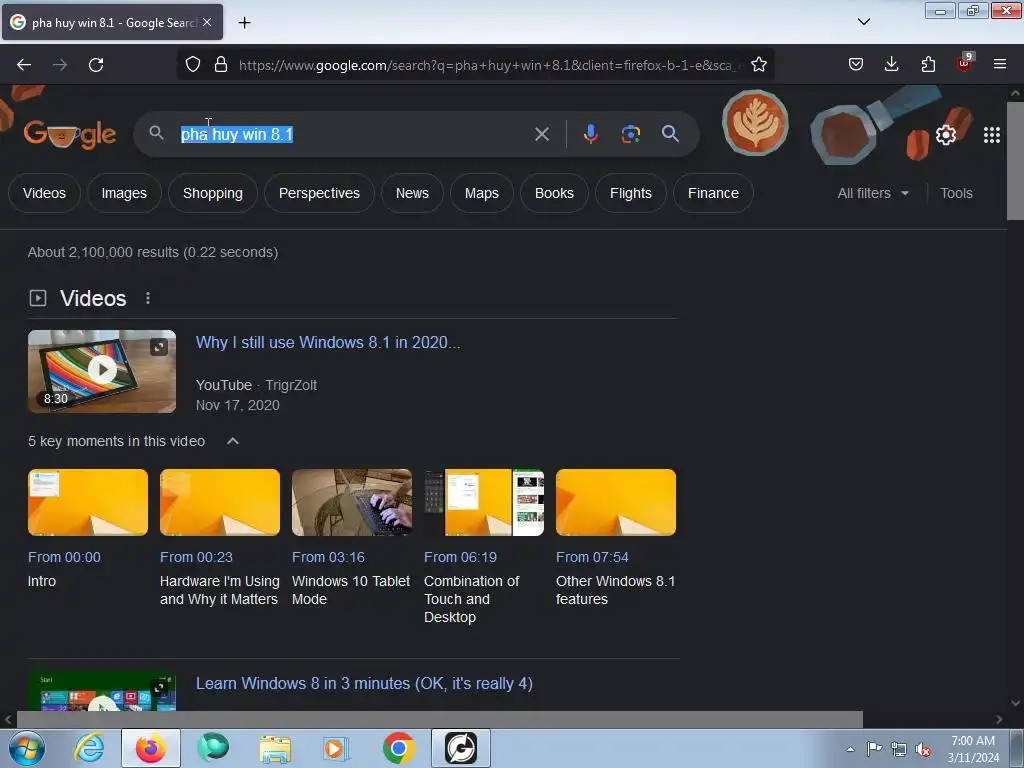Screen dimensions: 1024x768
Task: Play the 8:30 Windows 8.1 video thumbnail
Action: coord(102,371)
